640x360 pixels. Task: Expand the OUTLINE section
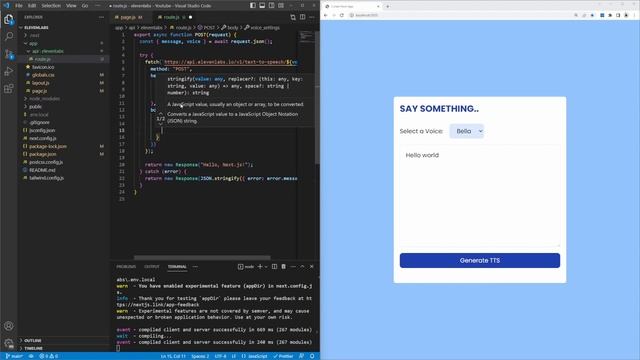pyautogui.click(x=33, y=340)
